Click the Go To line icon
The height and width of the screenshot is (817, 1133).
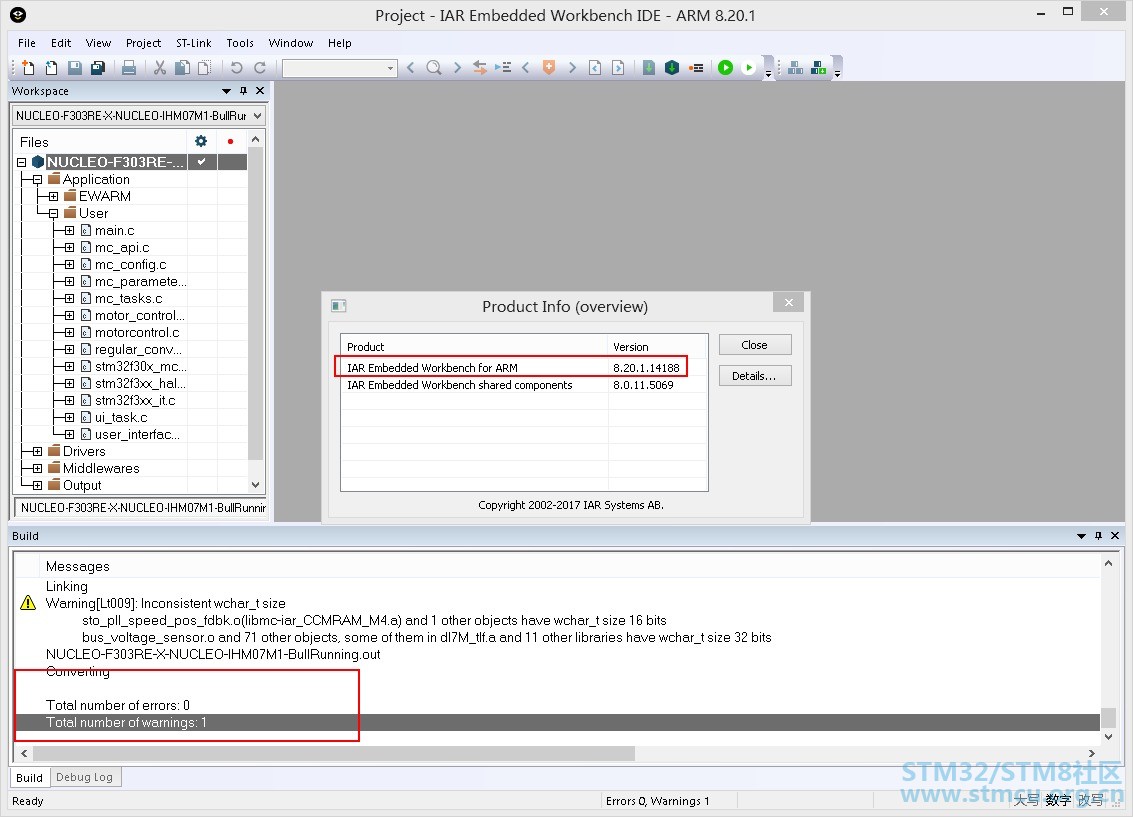coord(503,68)
